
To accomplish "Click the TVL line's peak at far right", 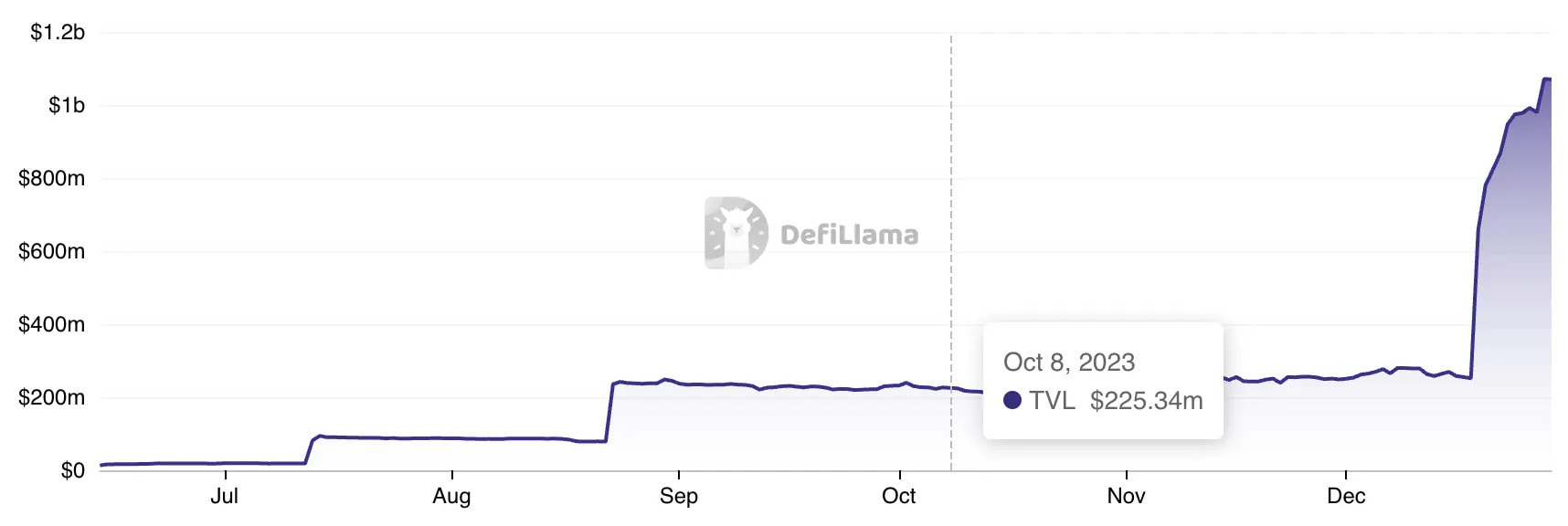I will (x=1546, y=79).
